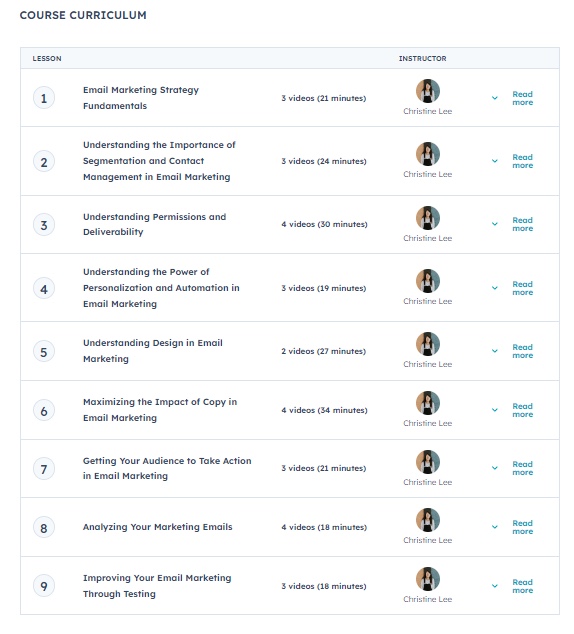Click Read more for lesson 9 Through Testing

tap(523, 586)
